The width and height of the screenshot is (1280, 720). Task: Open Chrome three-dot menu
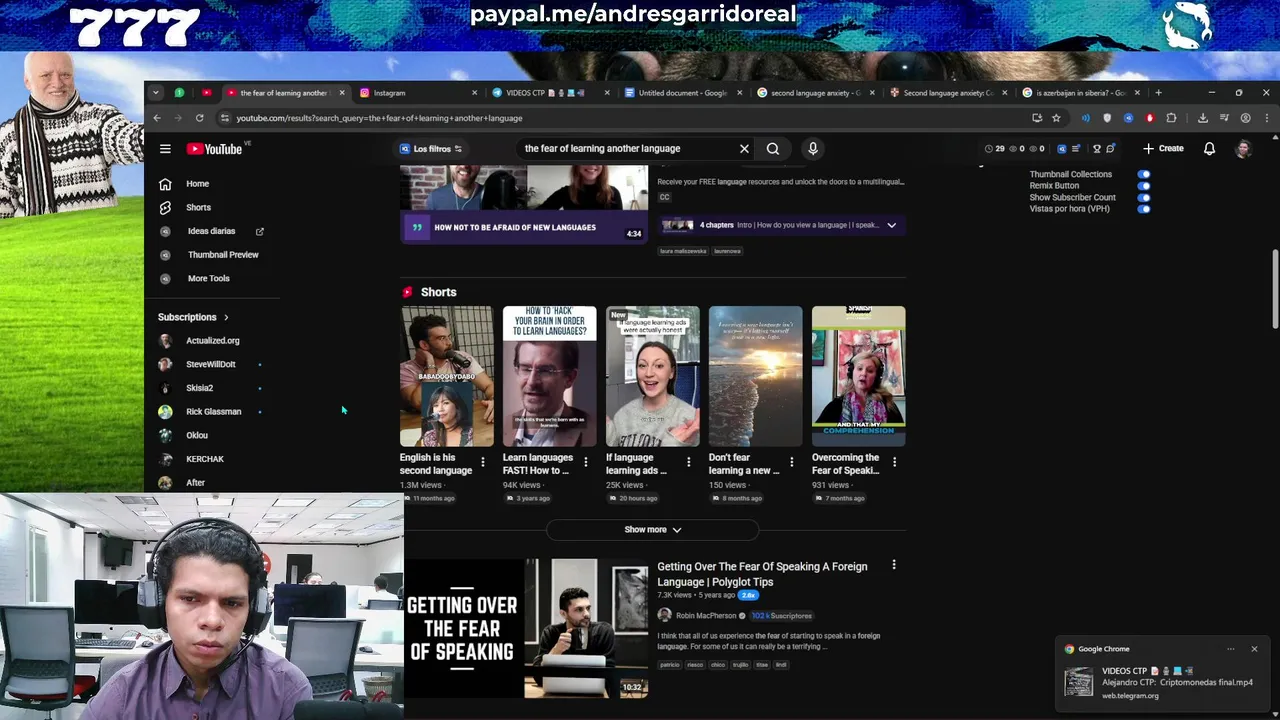coord(1266,118)
